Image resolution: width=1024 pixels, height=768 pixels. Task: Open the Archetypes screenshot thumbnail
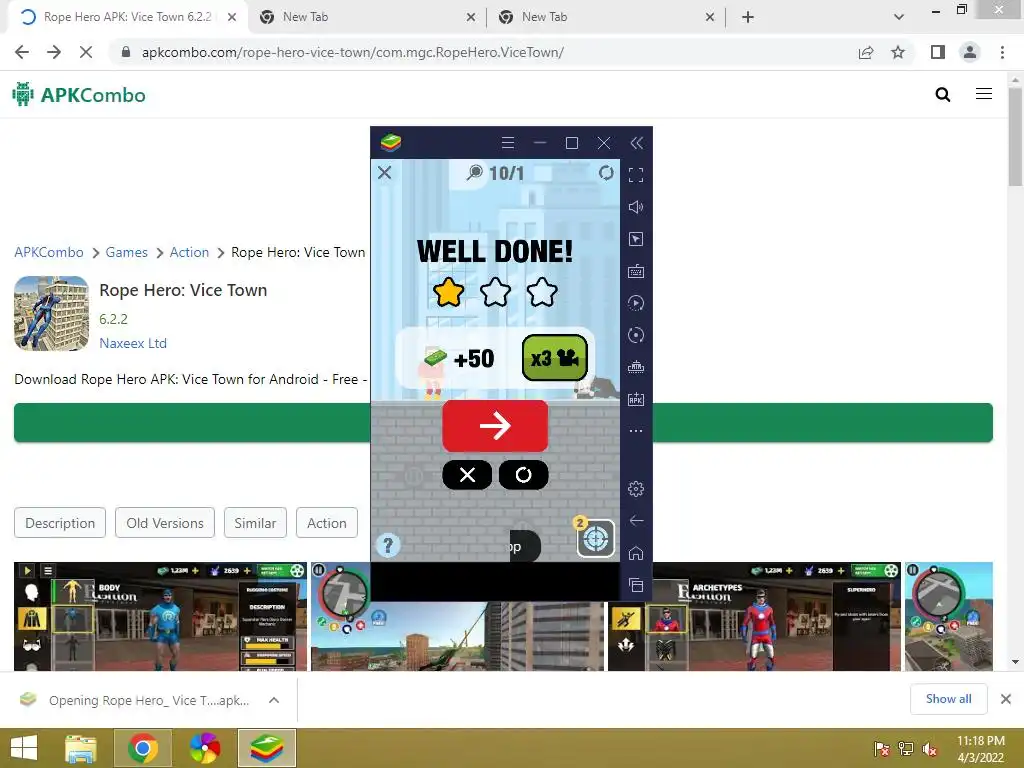coord(754,616)
